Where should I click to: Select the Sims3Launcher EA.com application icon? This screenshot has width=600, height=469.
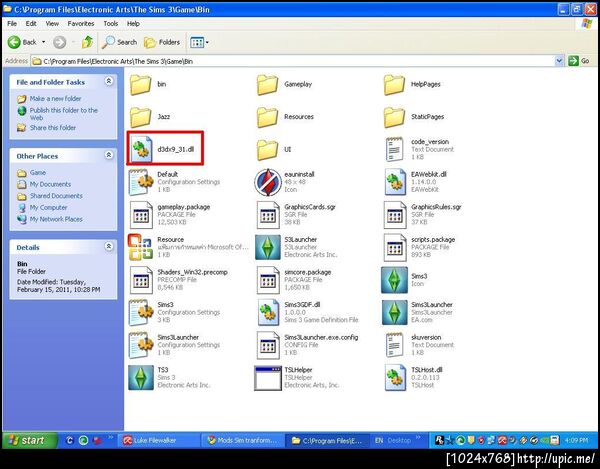pyautogui.click(x=395, y=313)
